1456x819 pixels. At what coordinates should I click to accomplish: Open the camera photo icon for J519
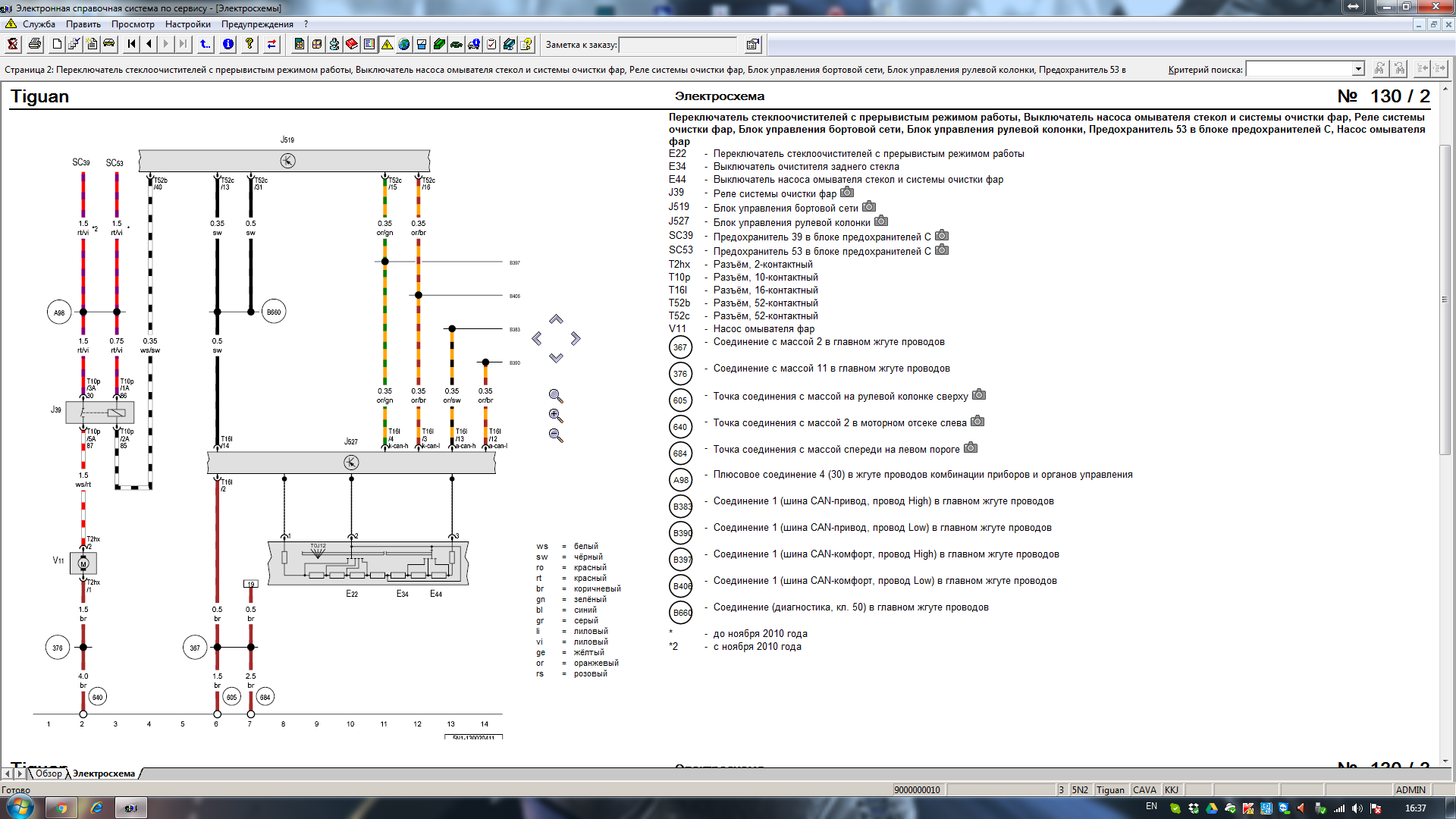point(869,207)
